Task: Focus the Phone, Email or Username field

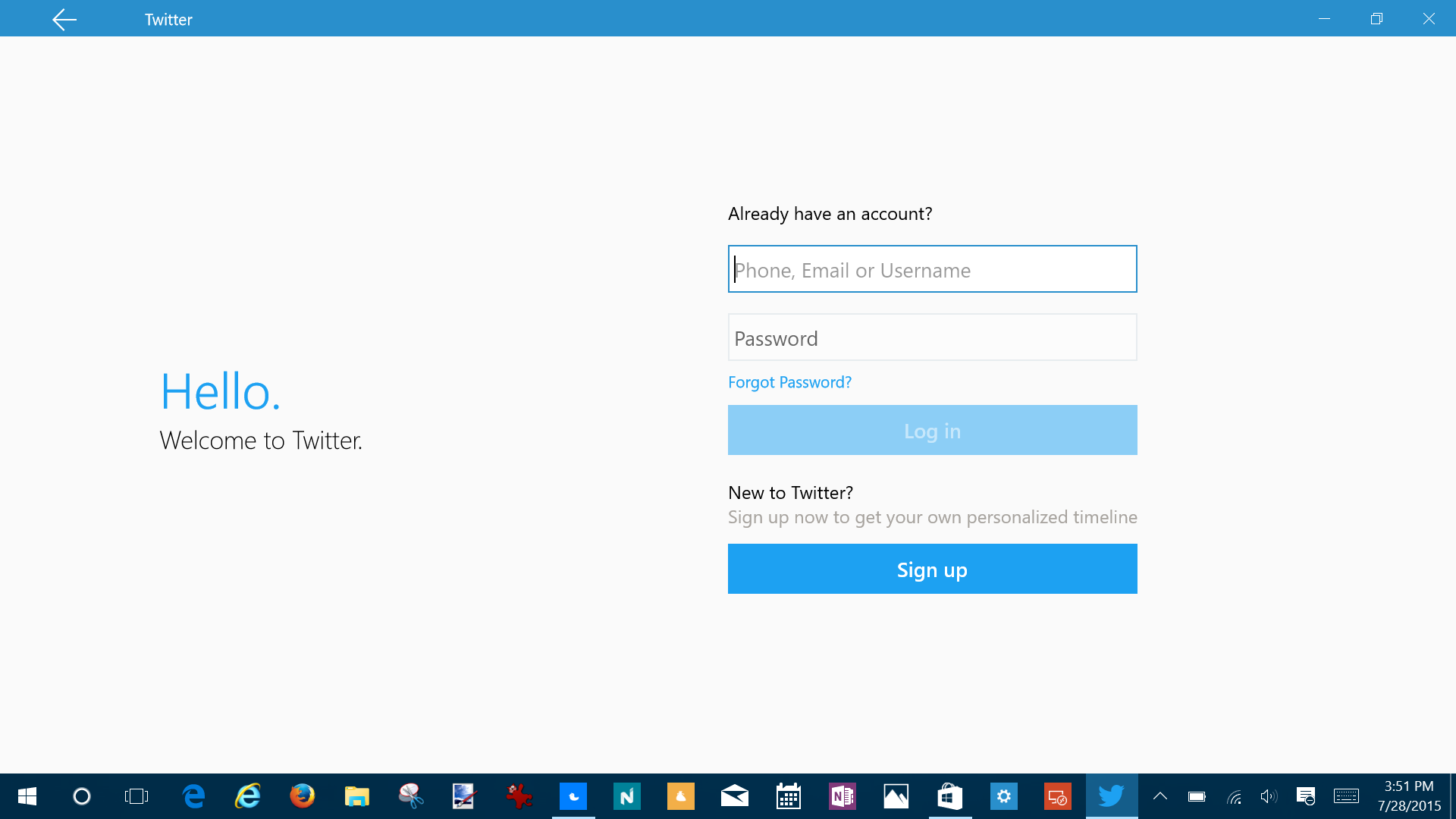Action: tap(932, 269)
